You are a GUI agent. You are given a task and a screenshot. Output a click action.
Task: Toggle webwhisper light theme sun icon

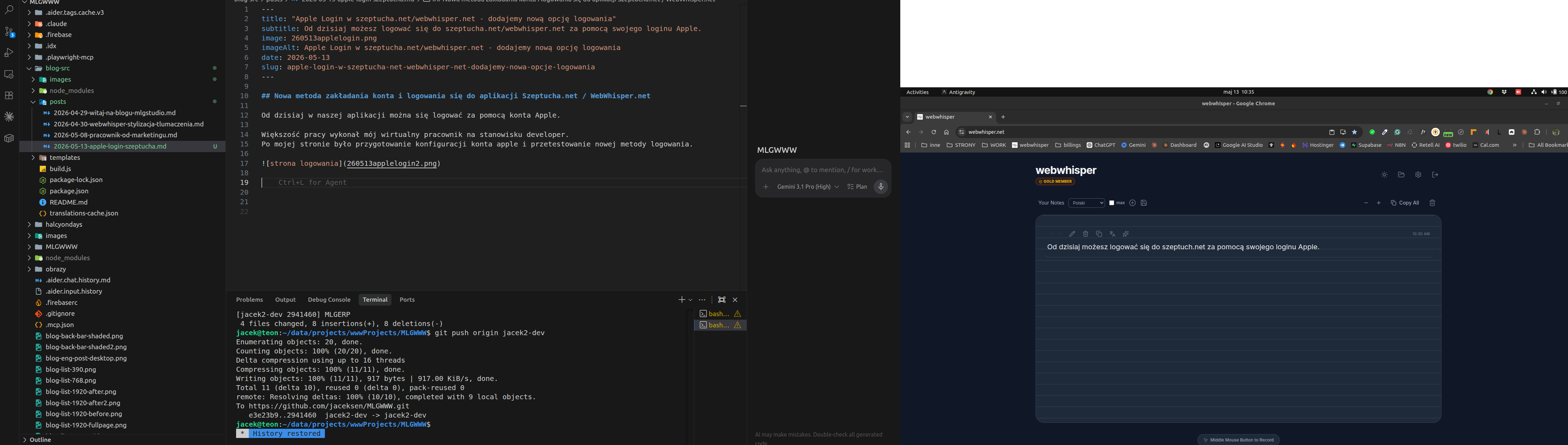coord(1384,175)
